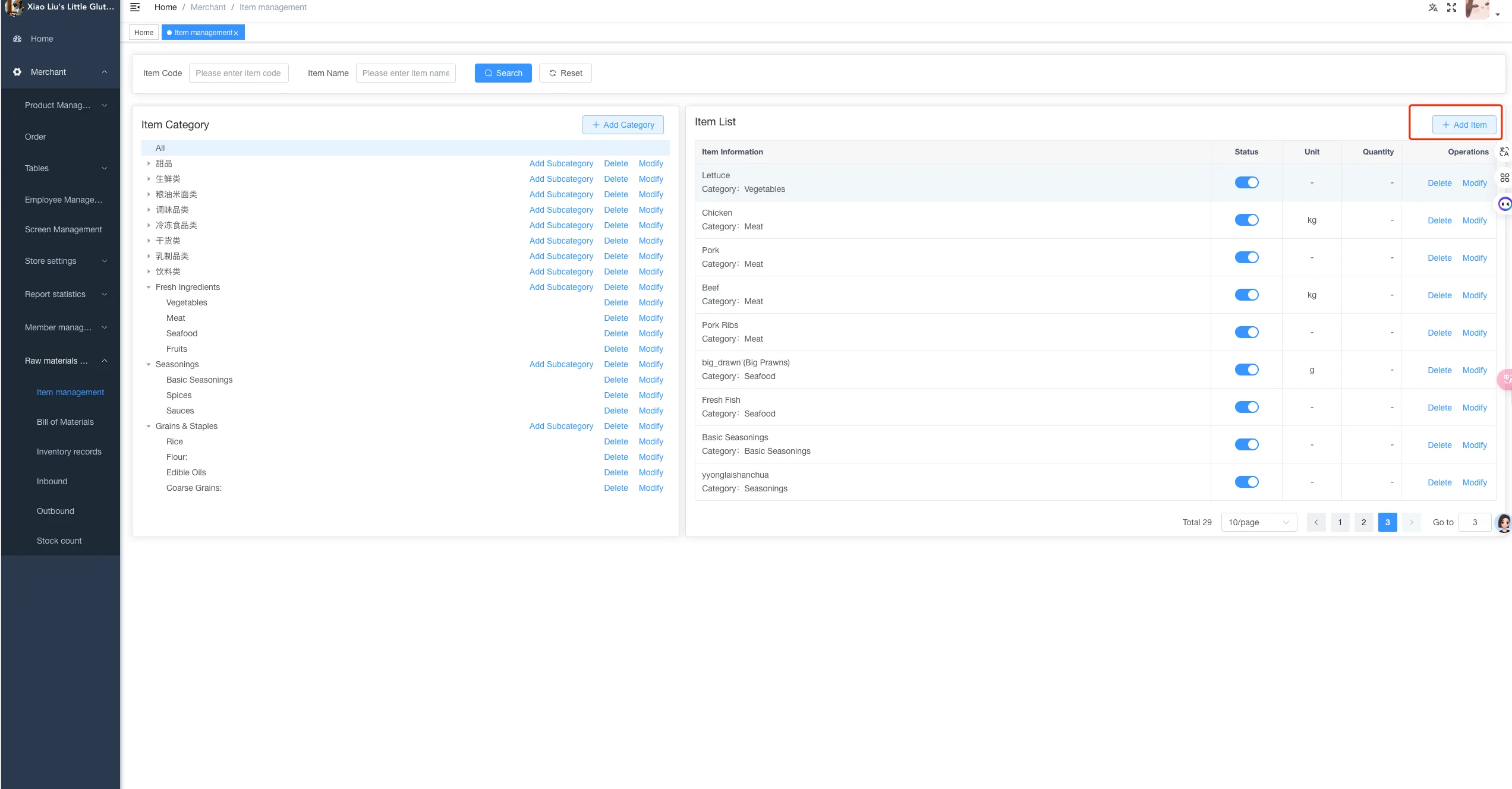Screen dimensions: 1512x789
Task: Toggle status switch for Beef
Action: pos(1246,295)
